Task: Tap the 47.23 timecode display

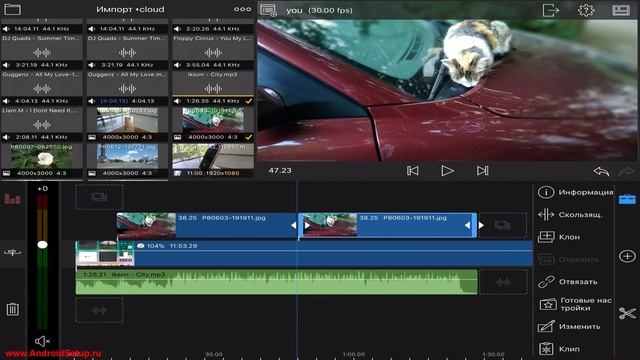Action: coord(280,171)
